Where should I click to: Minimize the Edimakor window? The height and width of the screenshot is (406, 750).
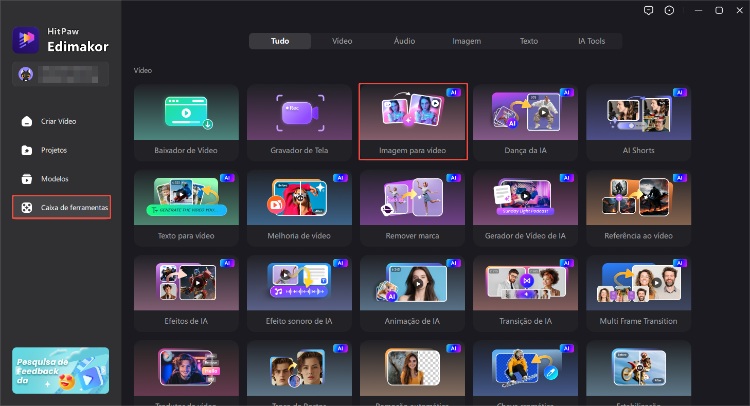coord(698,11)
